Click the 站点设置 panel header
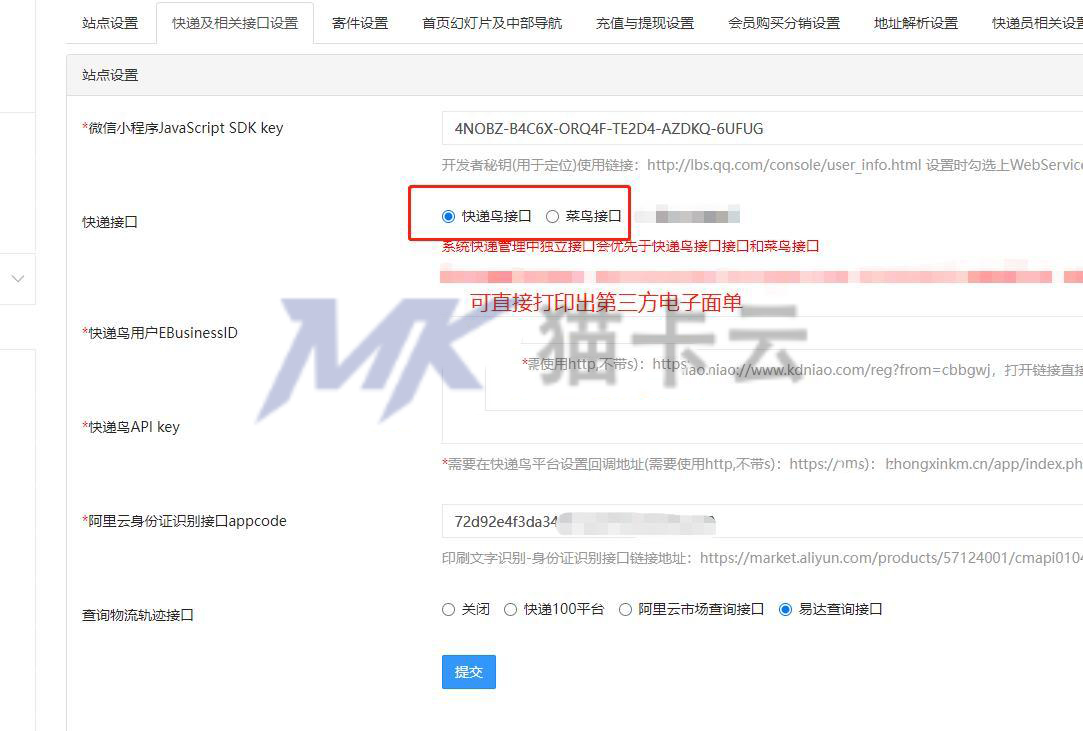 point(575,75)
